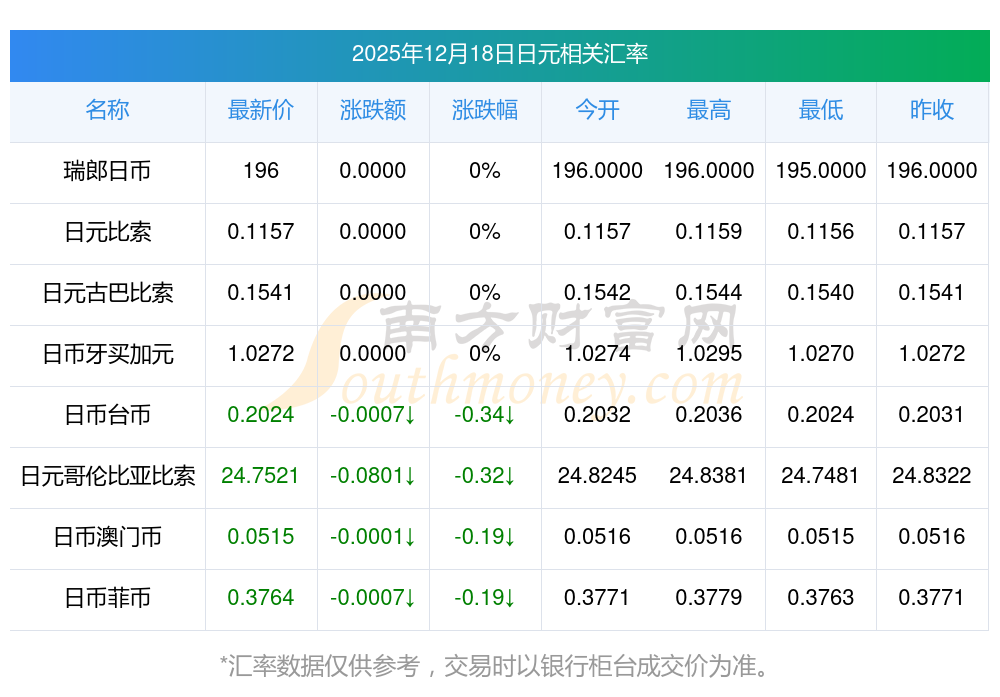Click the 日元哥伦比亚比索 row name

click(107, 476)
